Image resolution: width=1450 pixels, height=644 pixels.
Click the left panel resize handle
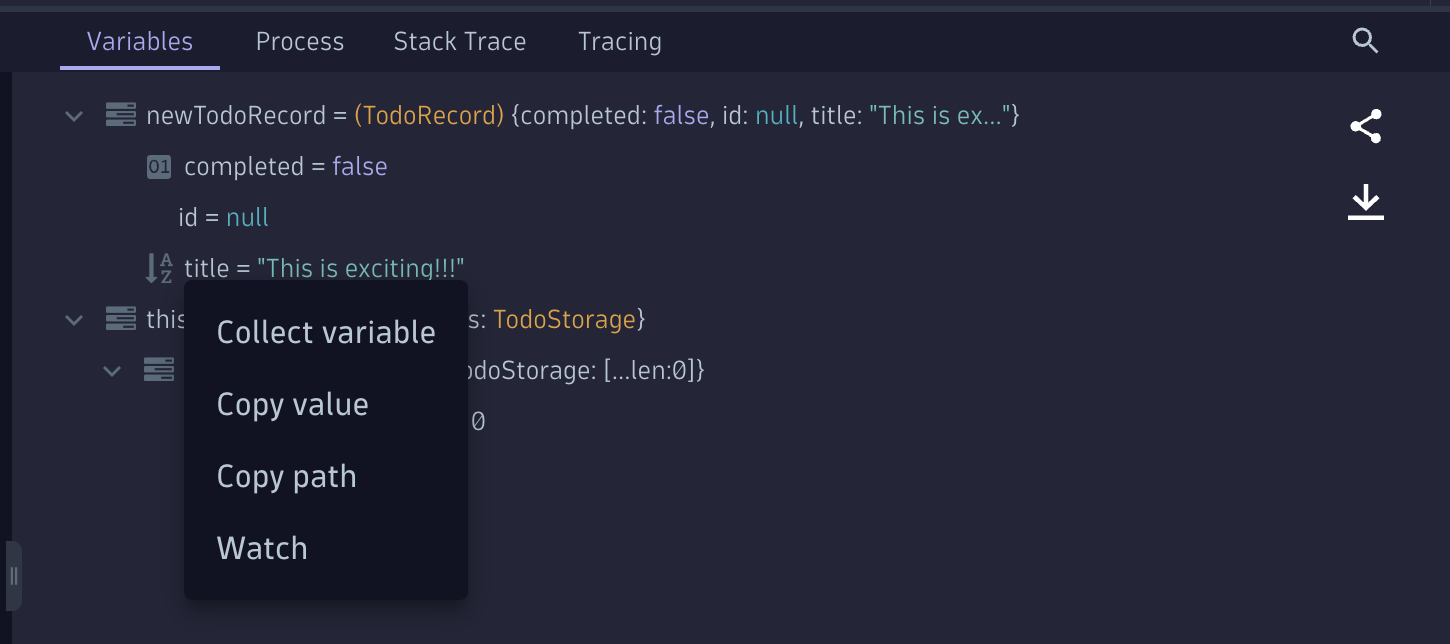pyautogui.click(x=14, y=576)
